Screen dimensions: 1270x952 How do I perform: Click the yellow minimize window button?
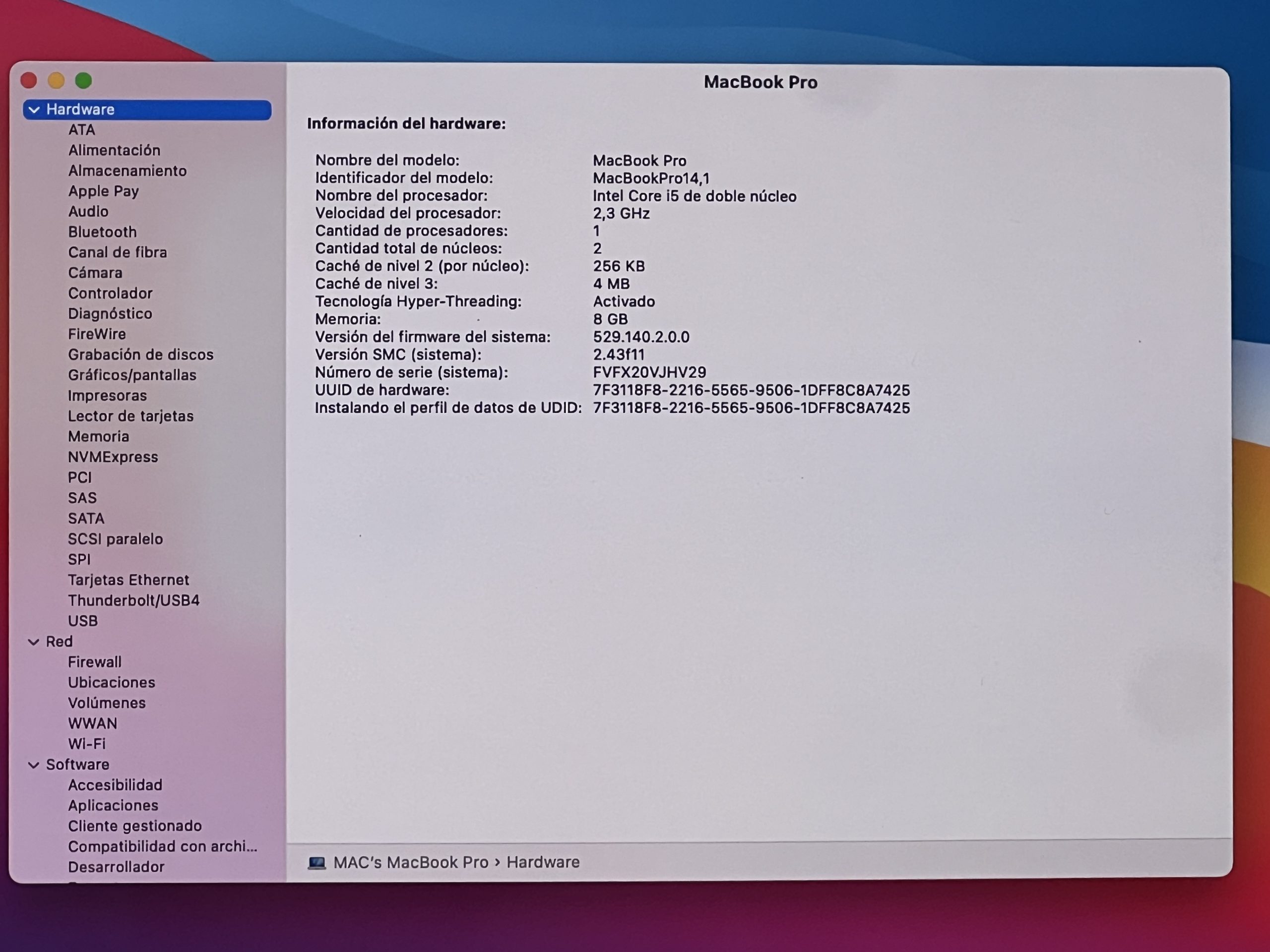[56, 81]
